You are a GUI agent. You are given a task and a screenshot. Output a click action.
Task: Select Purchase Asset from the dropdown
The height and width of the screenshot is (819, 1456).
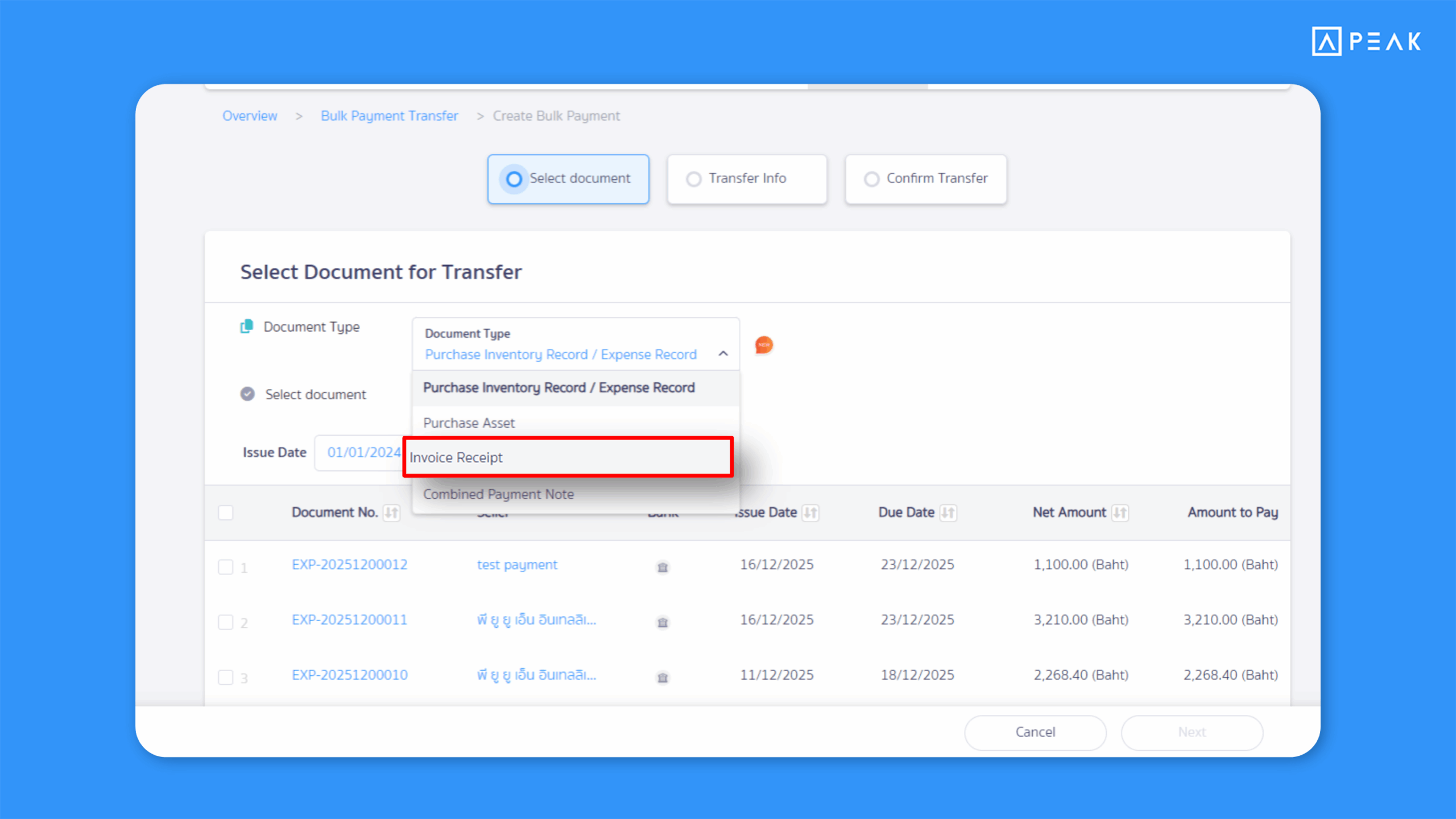[469, 423]
